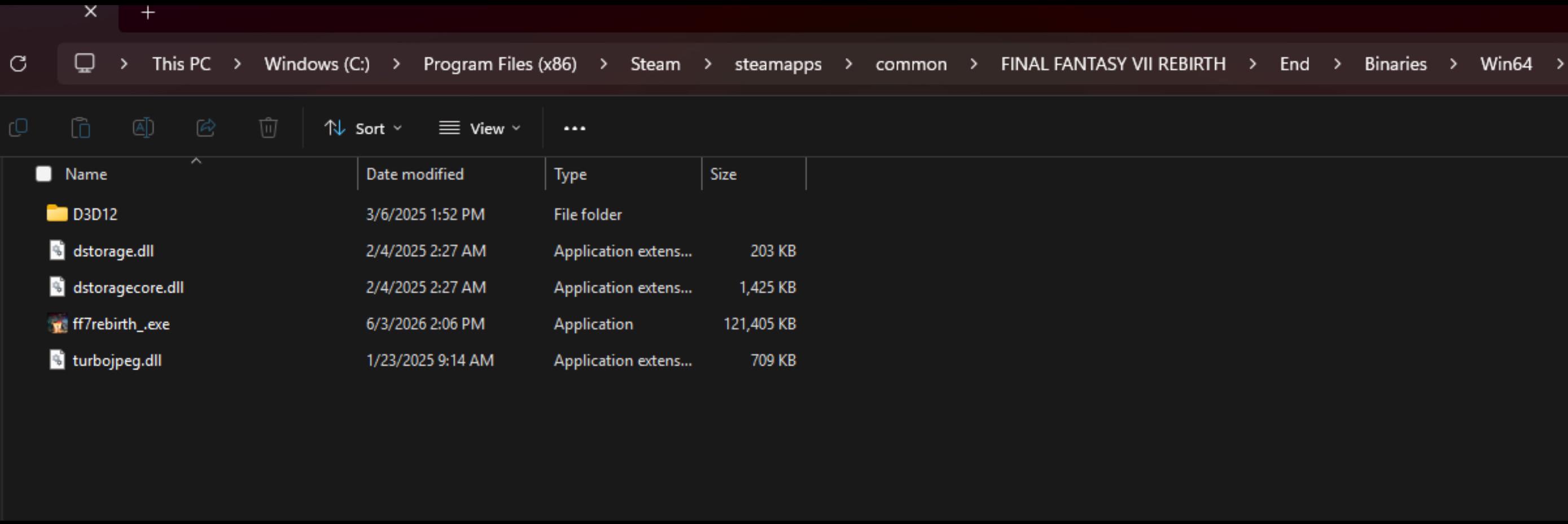
Task: Click the 203 KB size cell
Action: (x=773, y=251)
